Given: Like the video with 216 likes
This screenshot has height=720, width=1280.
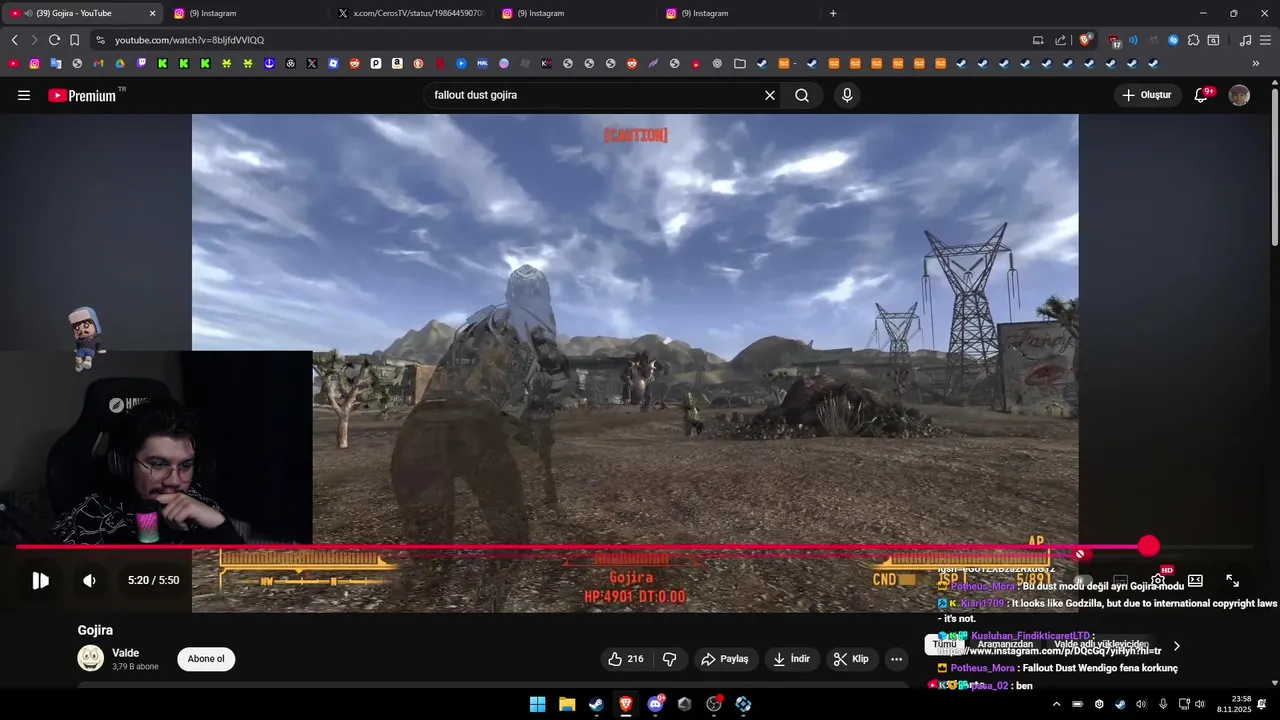Looking at the screenshot, I should 626,659.
